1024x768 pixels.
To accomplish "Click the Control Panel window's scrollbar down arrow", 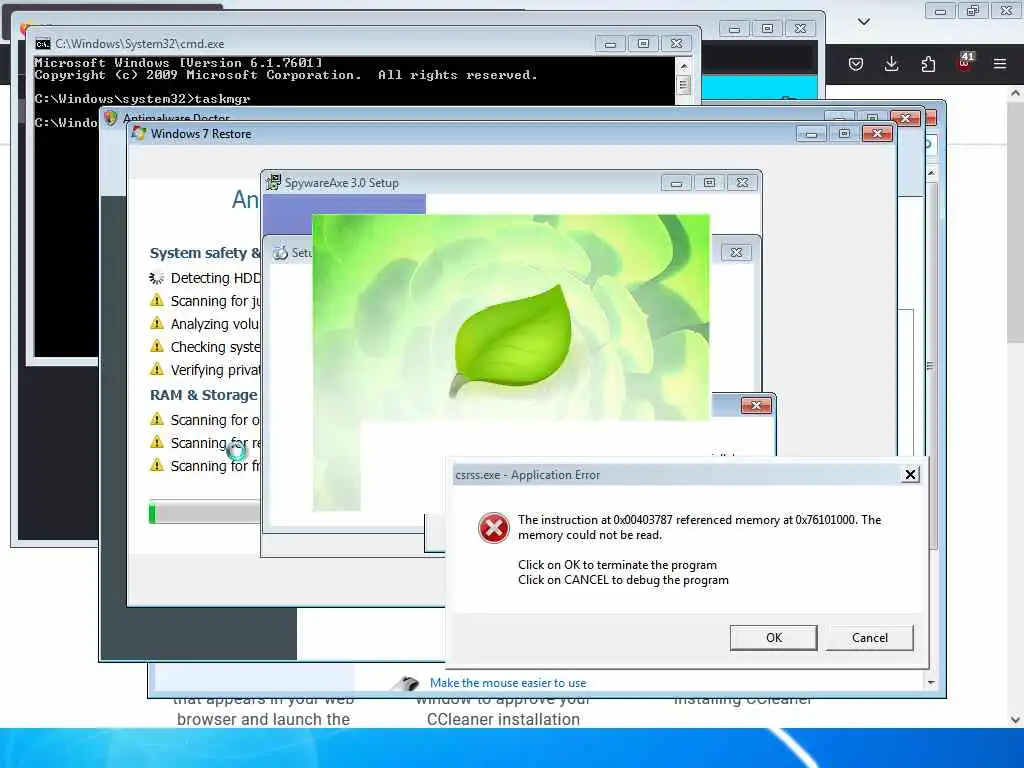I will click(931, 682).
